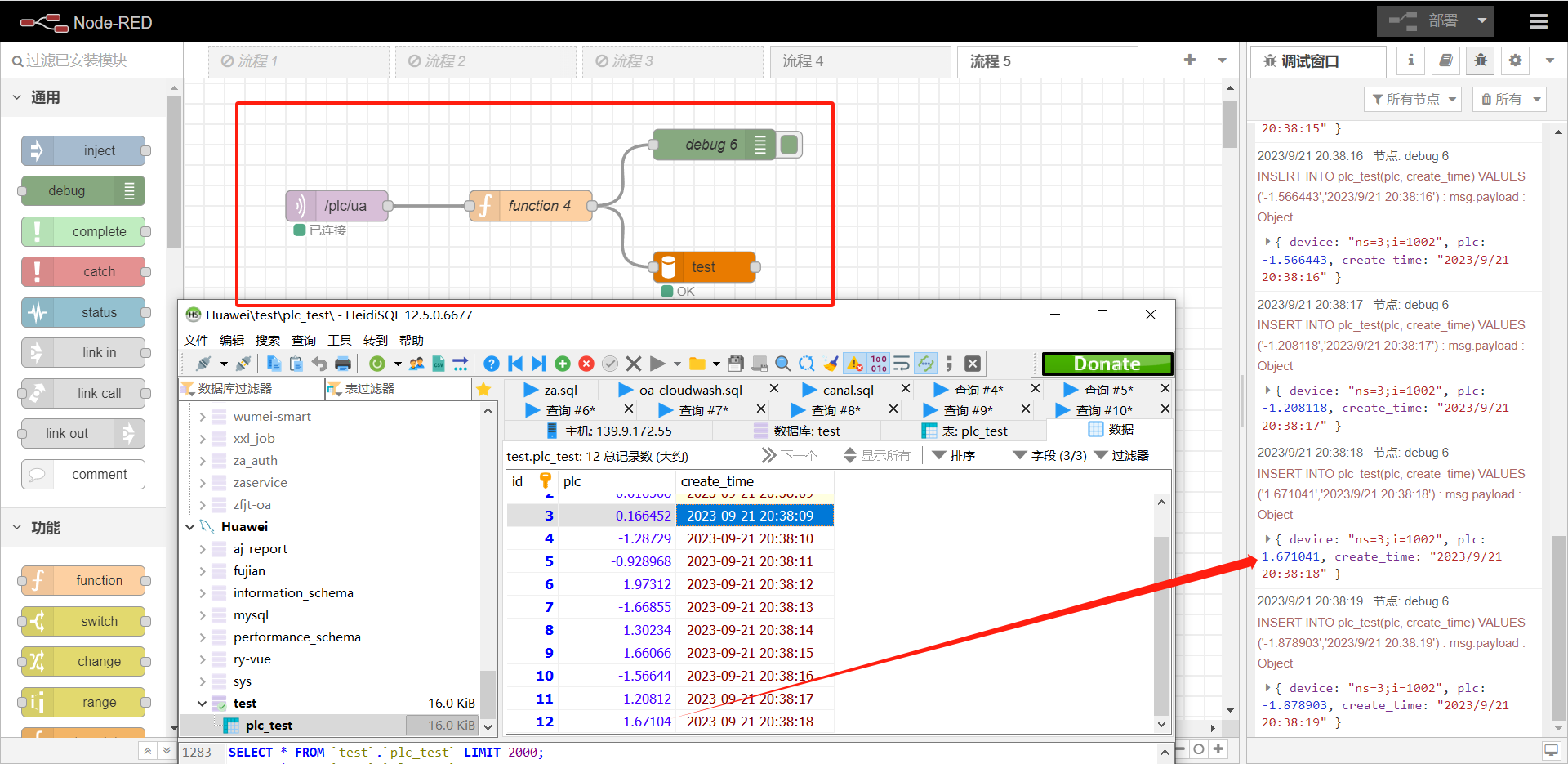Expand the 1.671041 debug message object
This screenshot has height=764, width=1568.
[x=1267, y=539]
